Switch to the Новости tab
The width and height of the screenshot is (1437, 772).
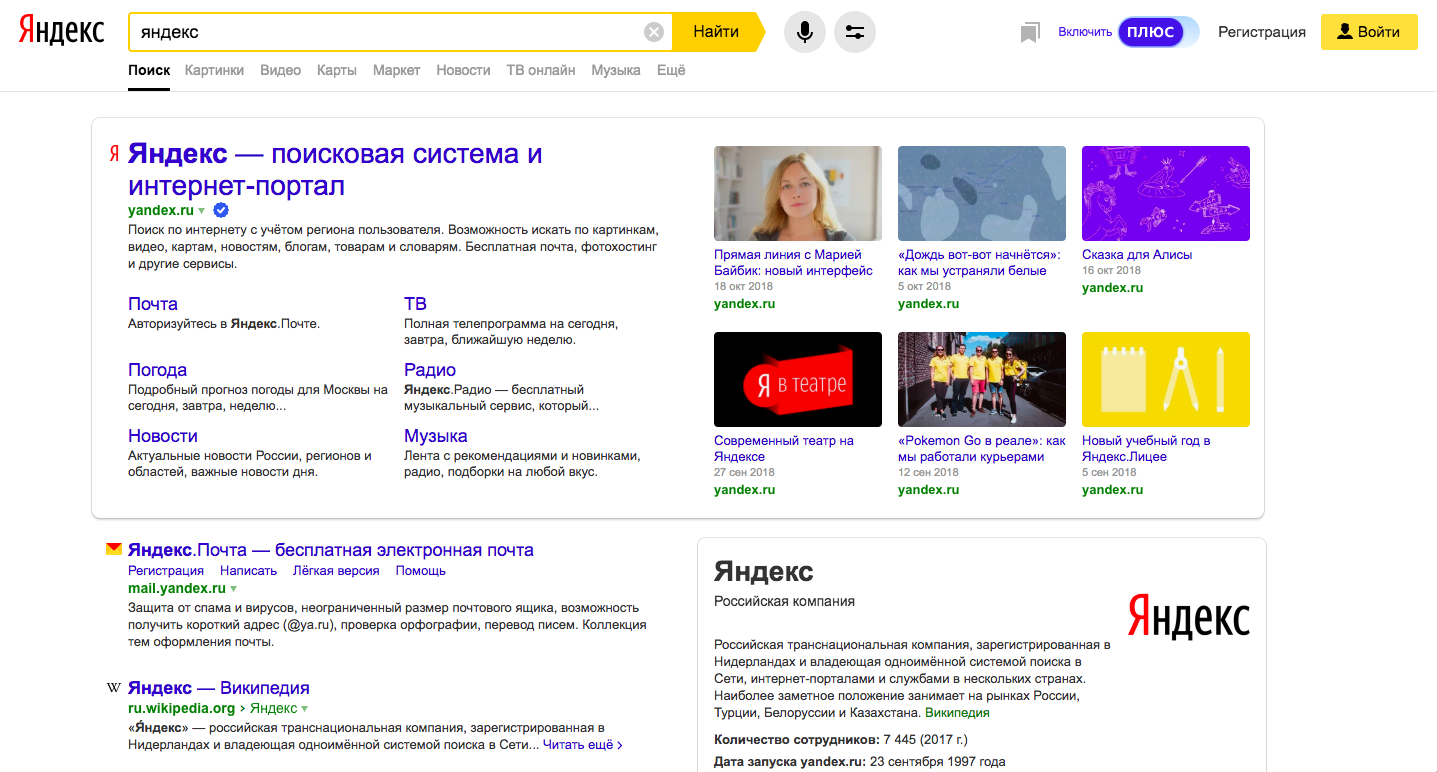coord(463,70)
